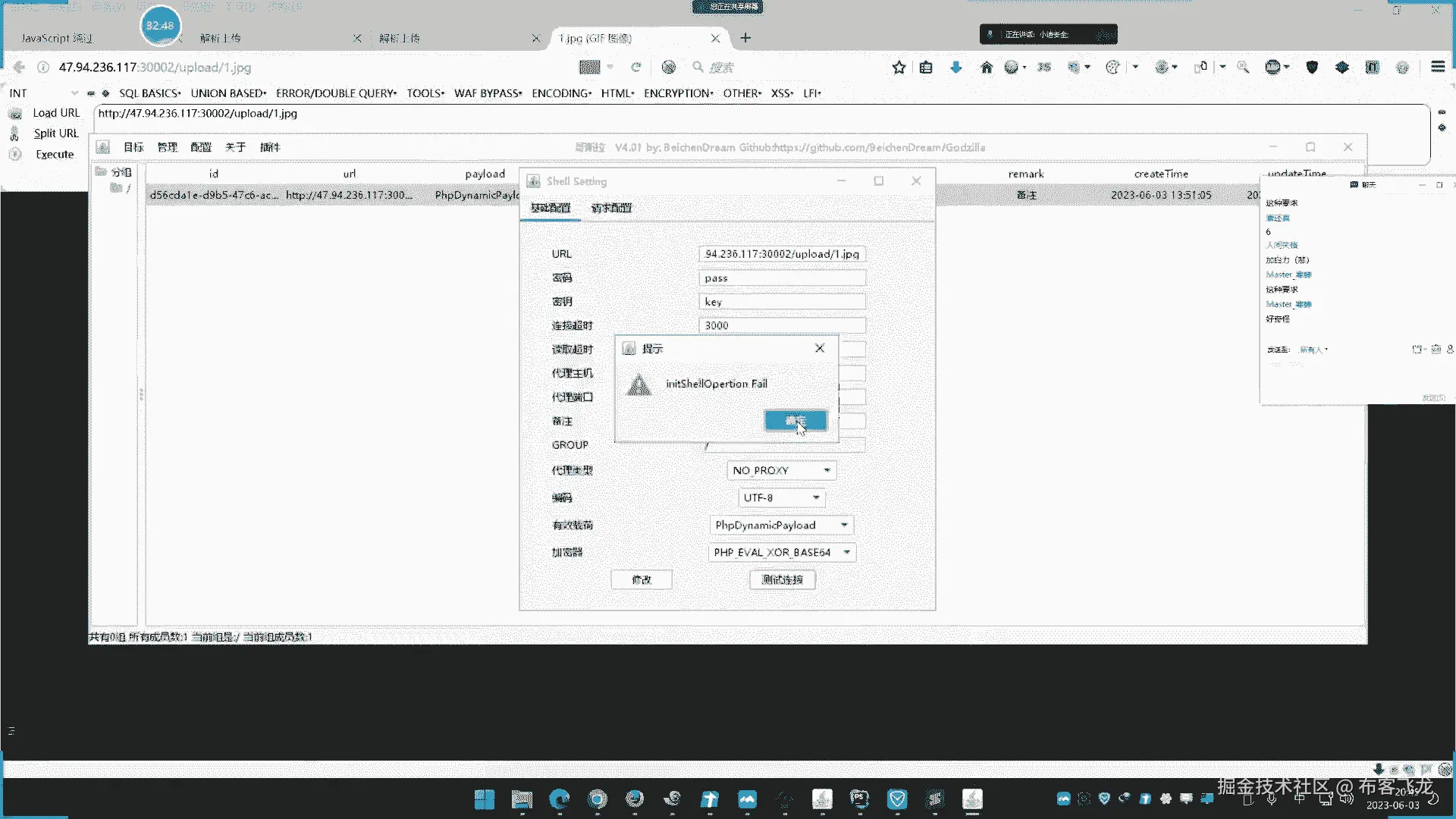Open the Edge browser taskbar icon
This screenshot has width=1456, height=819.
pos(560,799)
